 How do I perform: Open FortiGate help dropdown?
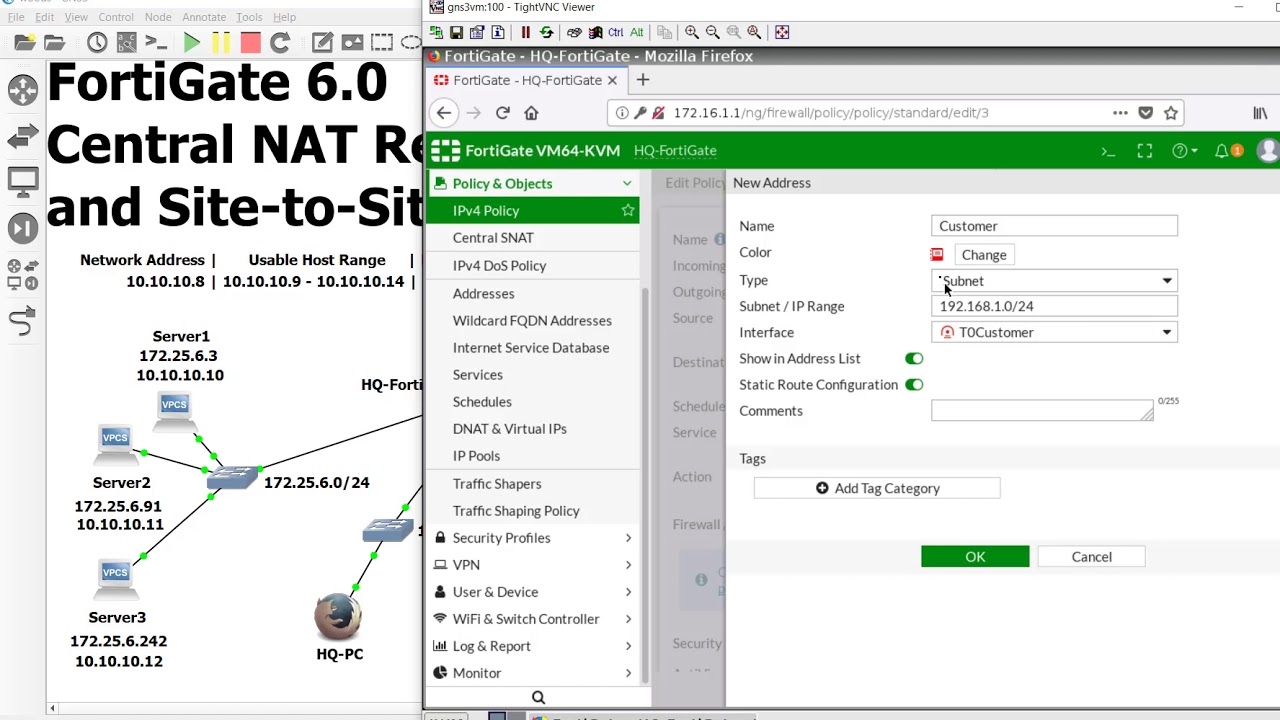(1184, 151)
